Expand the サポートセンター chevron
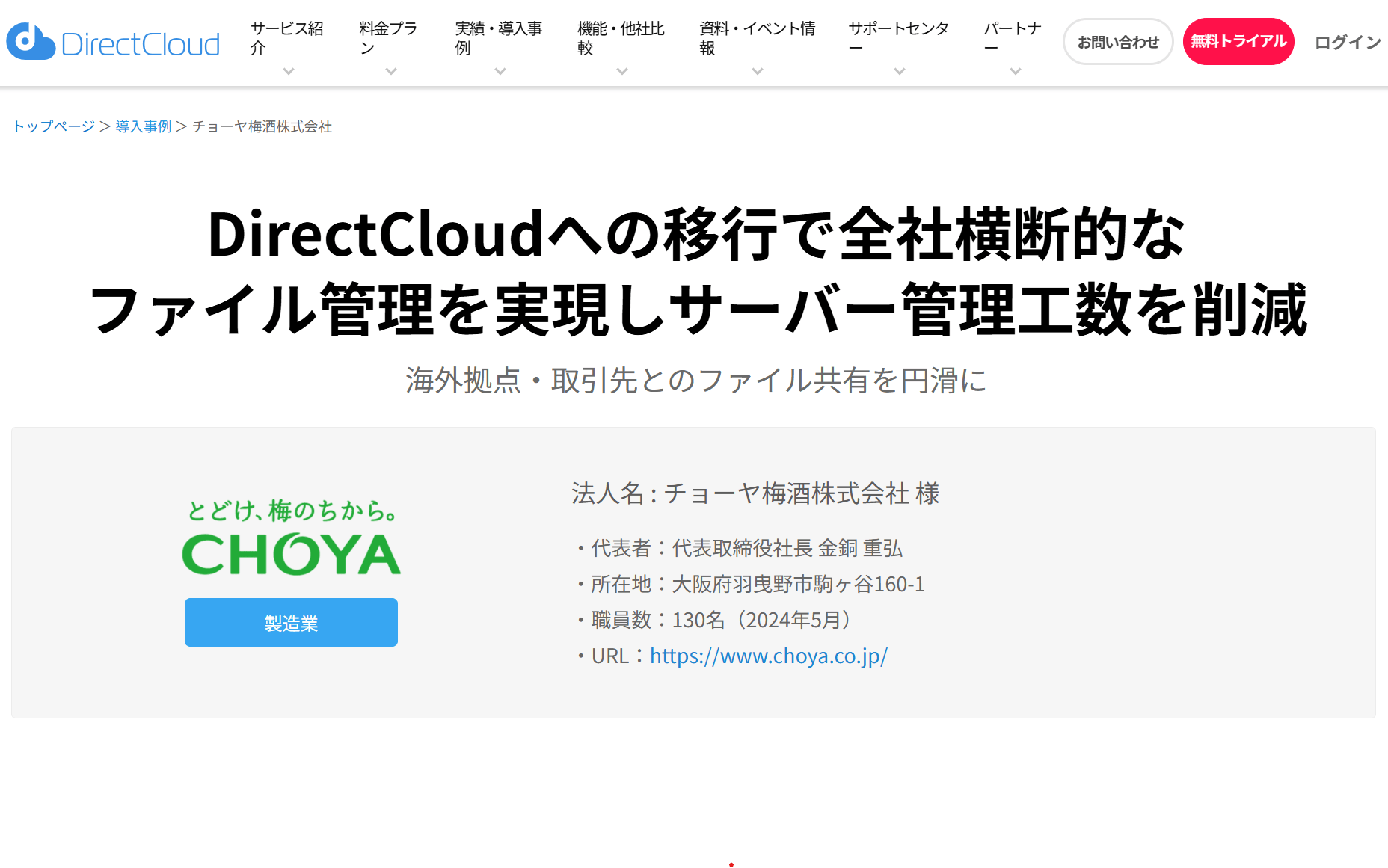This screenshot has height=868, width=1388. pyautogui.click(x=900, y=72)
